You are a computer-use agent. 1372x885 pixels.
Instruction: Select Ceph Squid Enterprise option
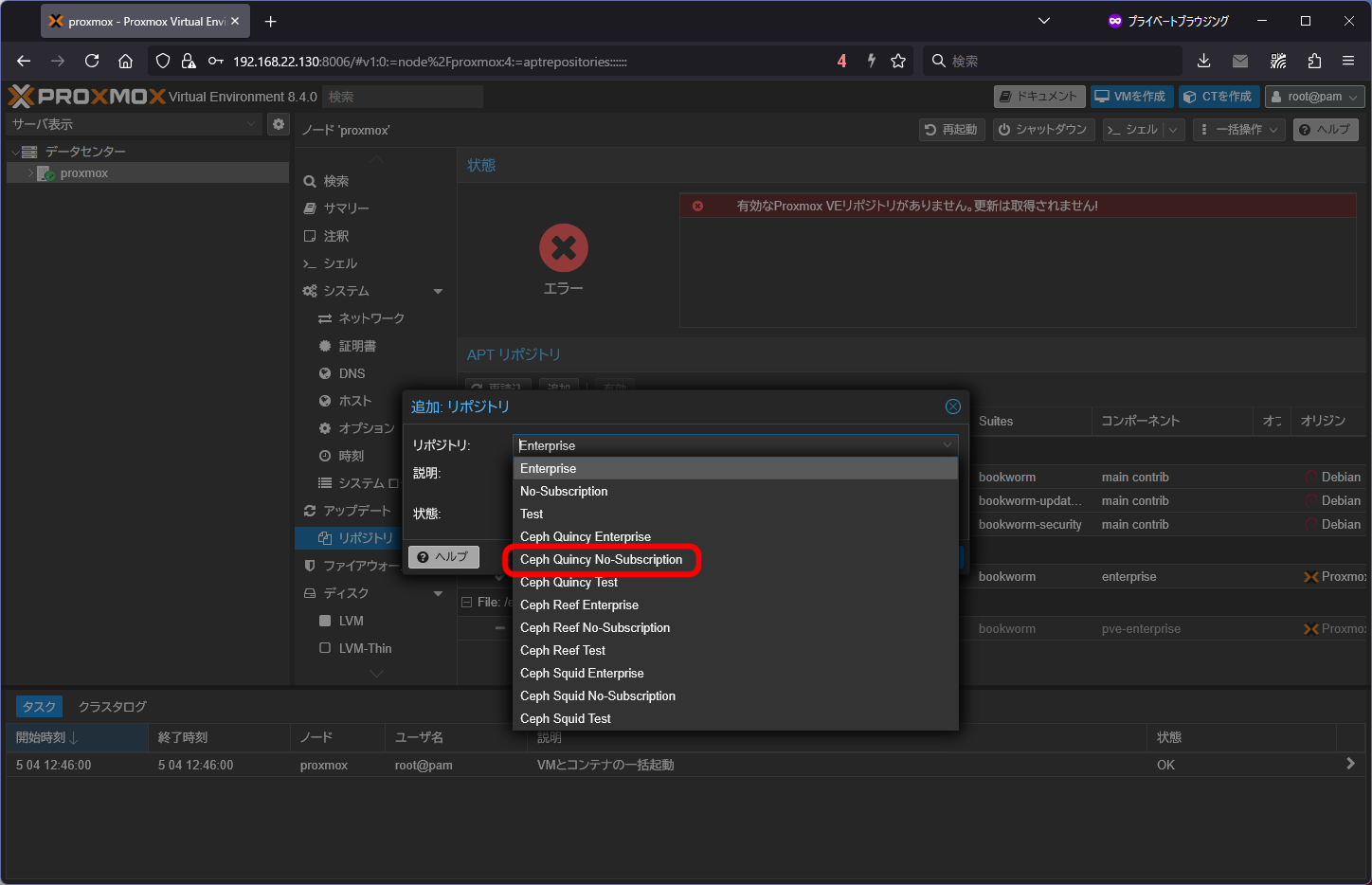(x=735, y=674)
